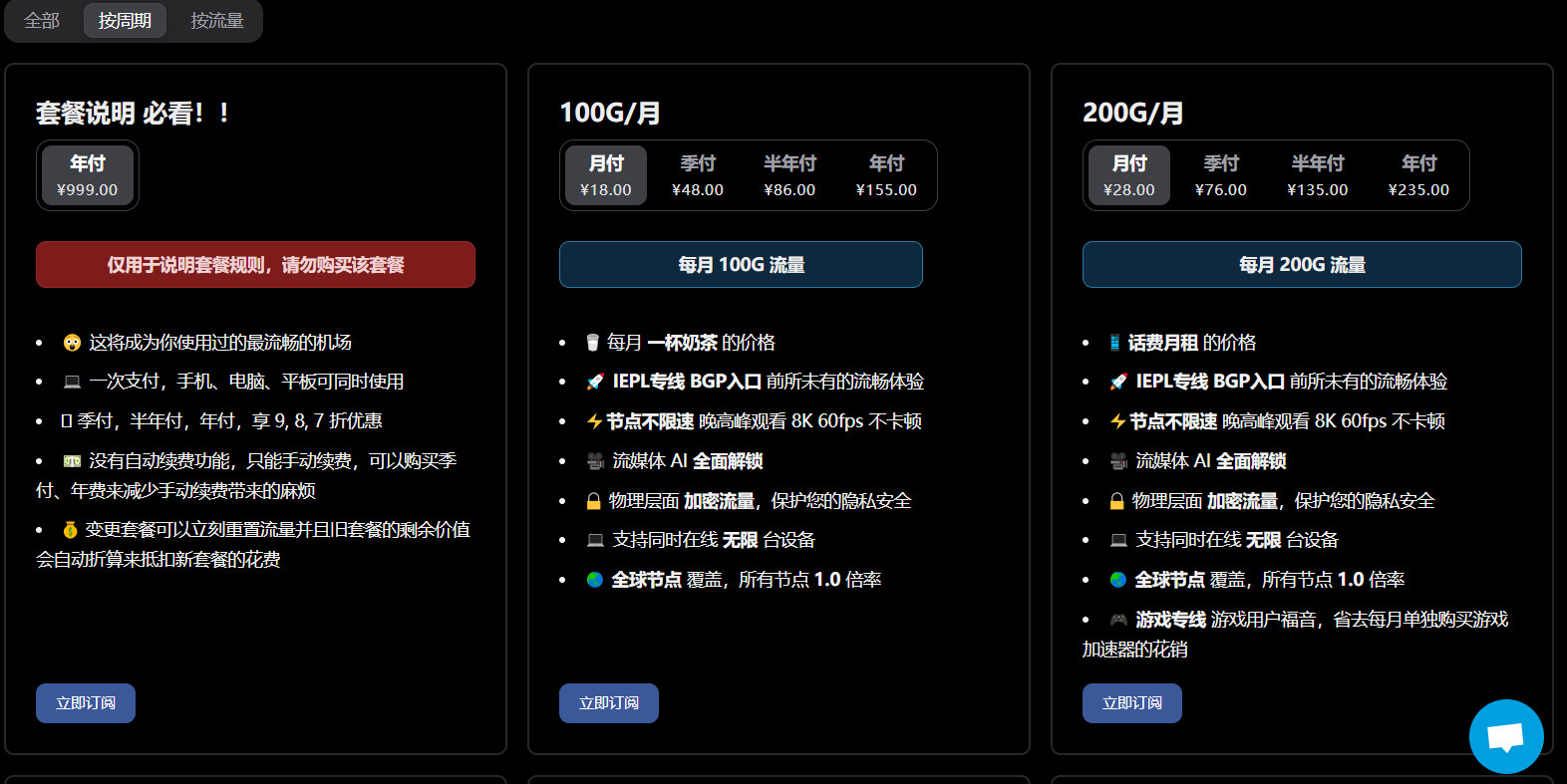The image size is (1567, 784).
Task: Switch to the 按流量 tab
Action: [x=217, y=21]
